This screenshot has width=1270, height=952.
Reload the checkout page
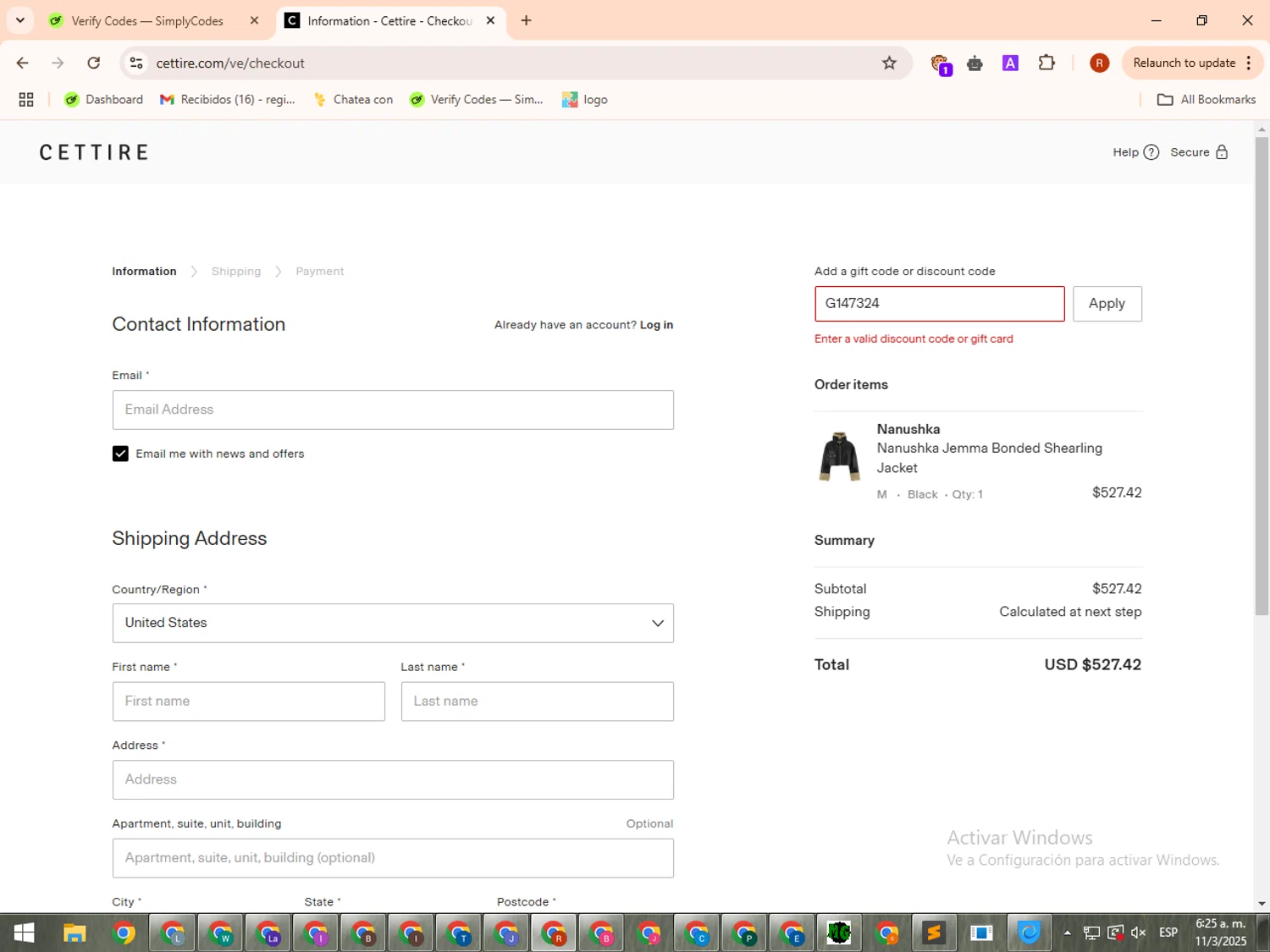[94, 63]
